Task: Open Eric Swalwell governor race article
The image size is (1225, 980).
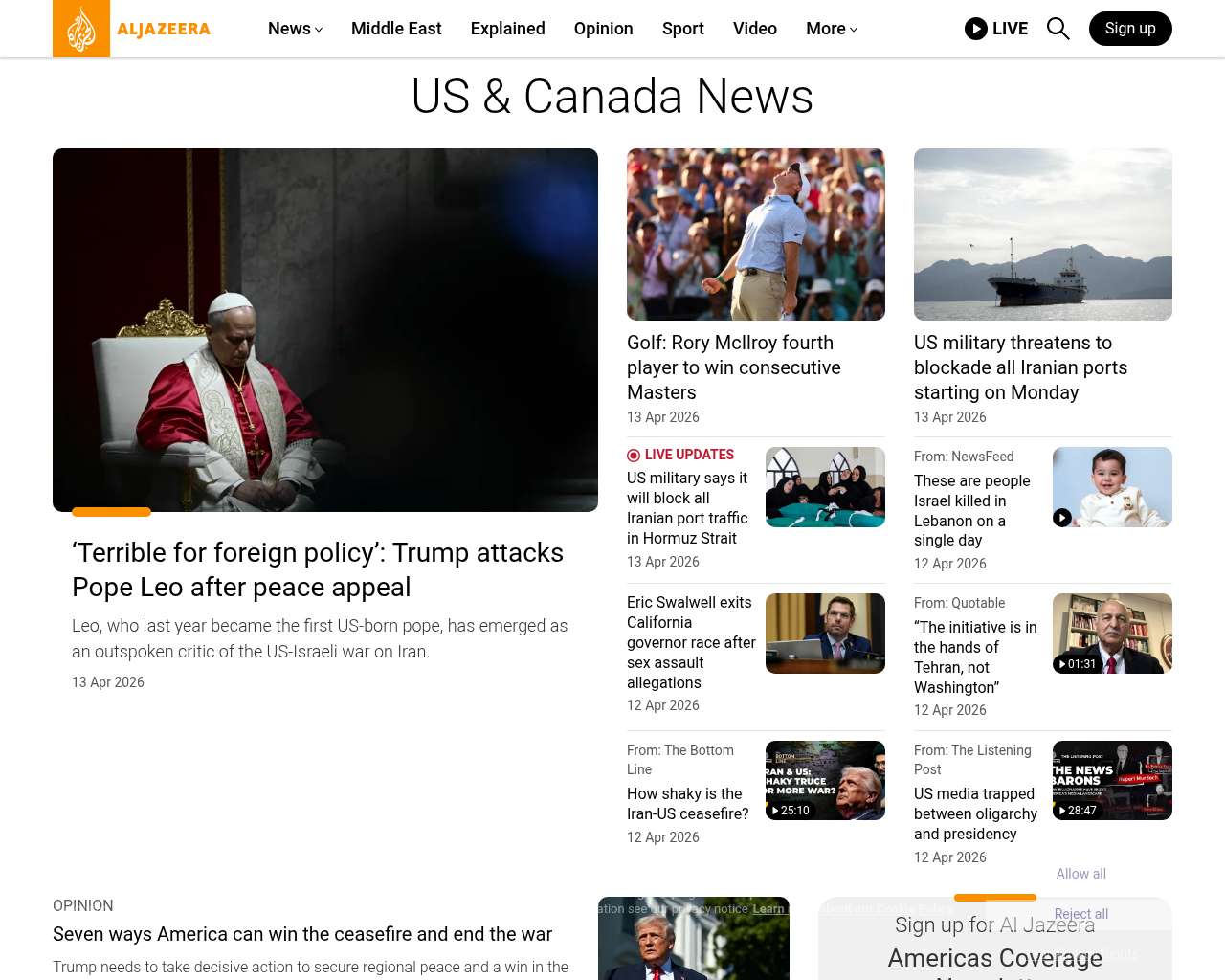Action: (691, 642)
